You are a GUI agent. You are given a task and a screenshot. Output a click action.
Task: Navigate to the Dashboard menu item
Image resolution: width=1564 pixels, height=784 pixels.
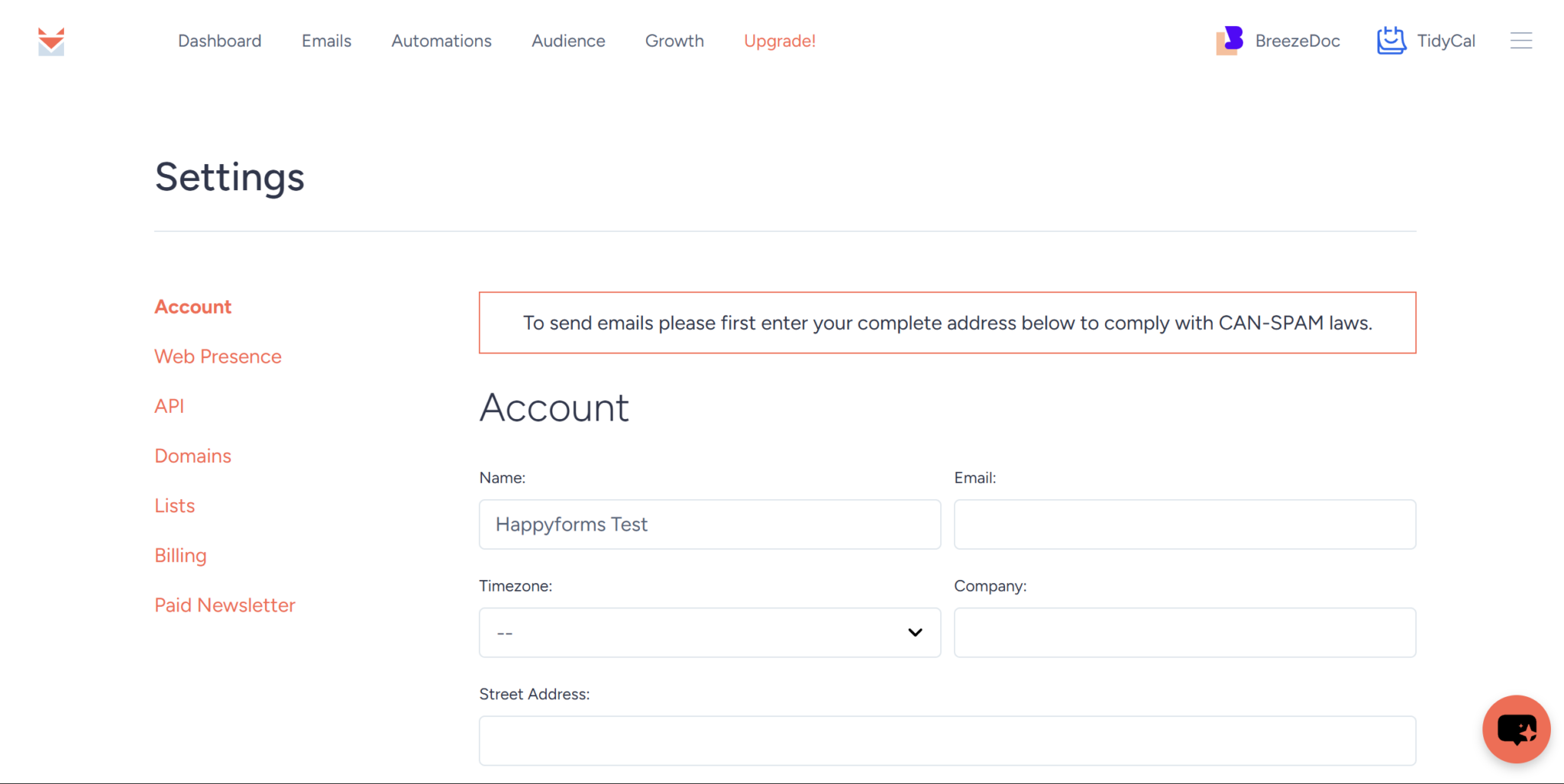tap(219, 41)
